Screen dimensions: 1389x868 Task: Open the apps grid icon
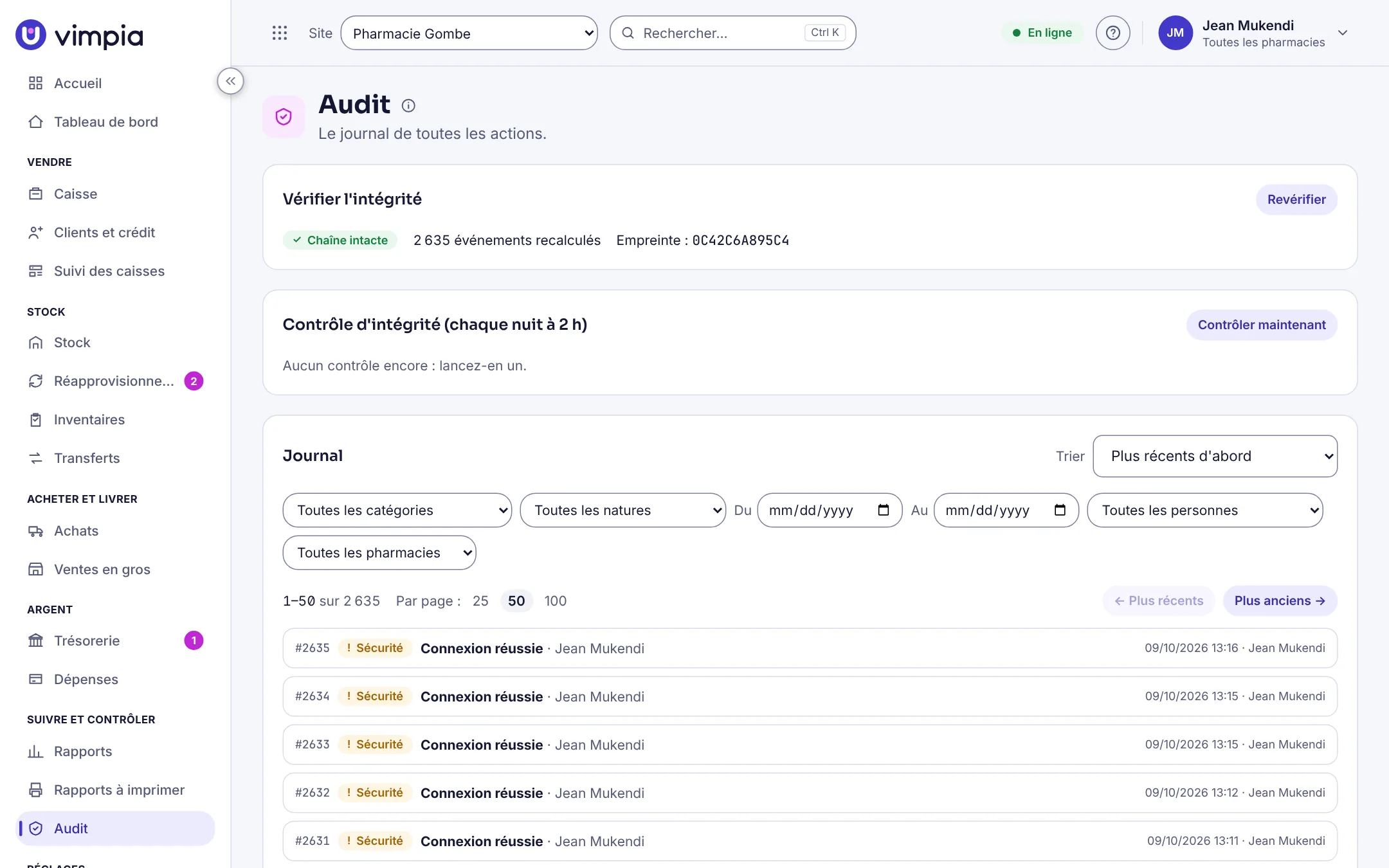pos(279,33)
